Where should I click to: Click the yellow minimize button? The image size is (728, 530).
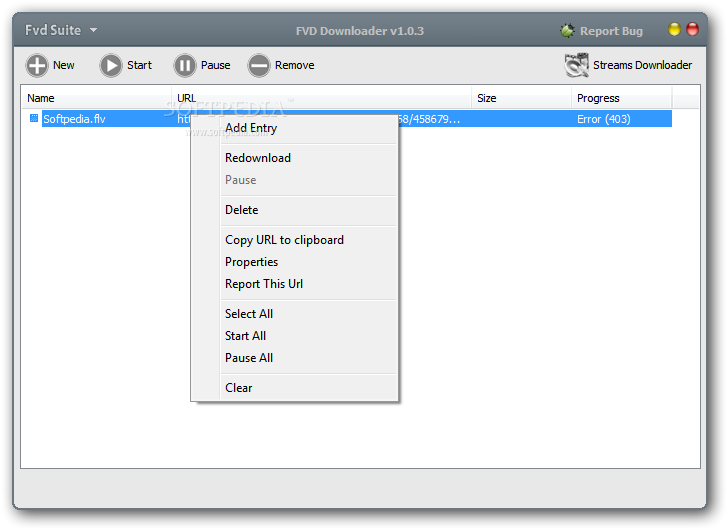(x=674, y=30)
